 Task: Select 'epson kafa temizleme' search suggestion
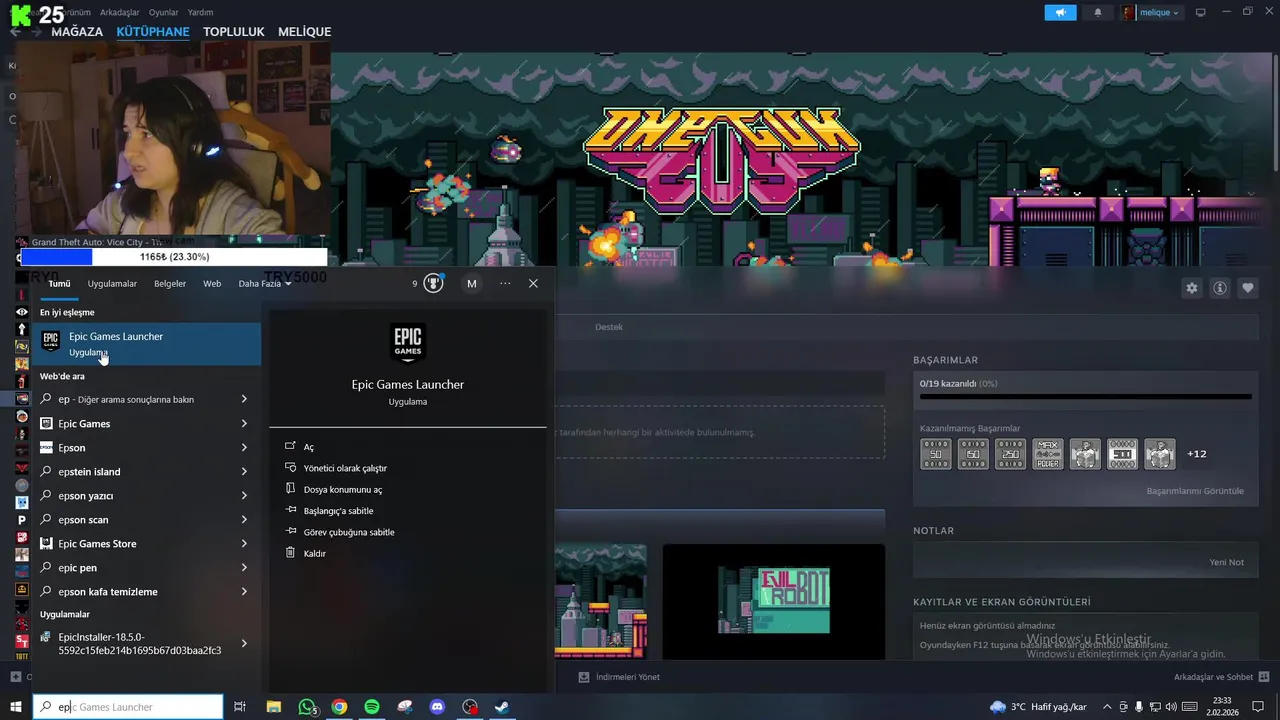tap(146, 591)
